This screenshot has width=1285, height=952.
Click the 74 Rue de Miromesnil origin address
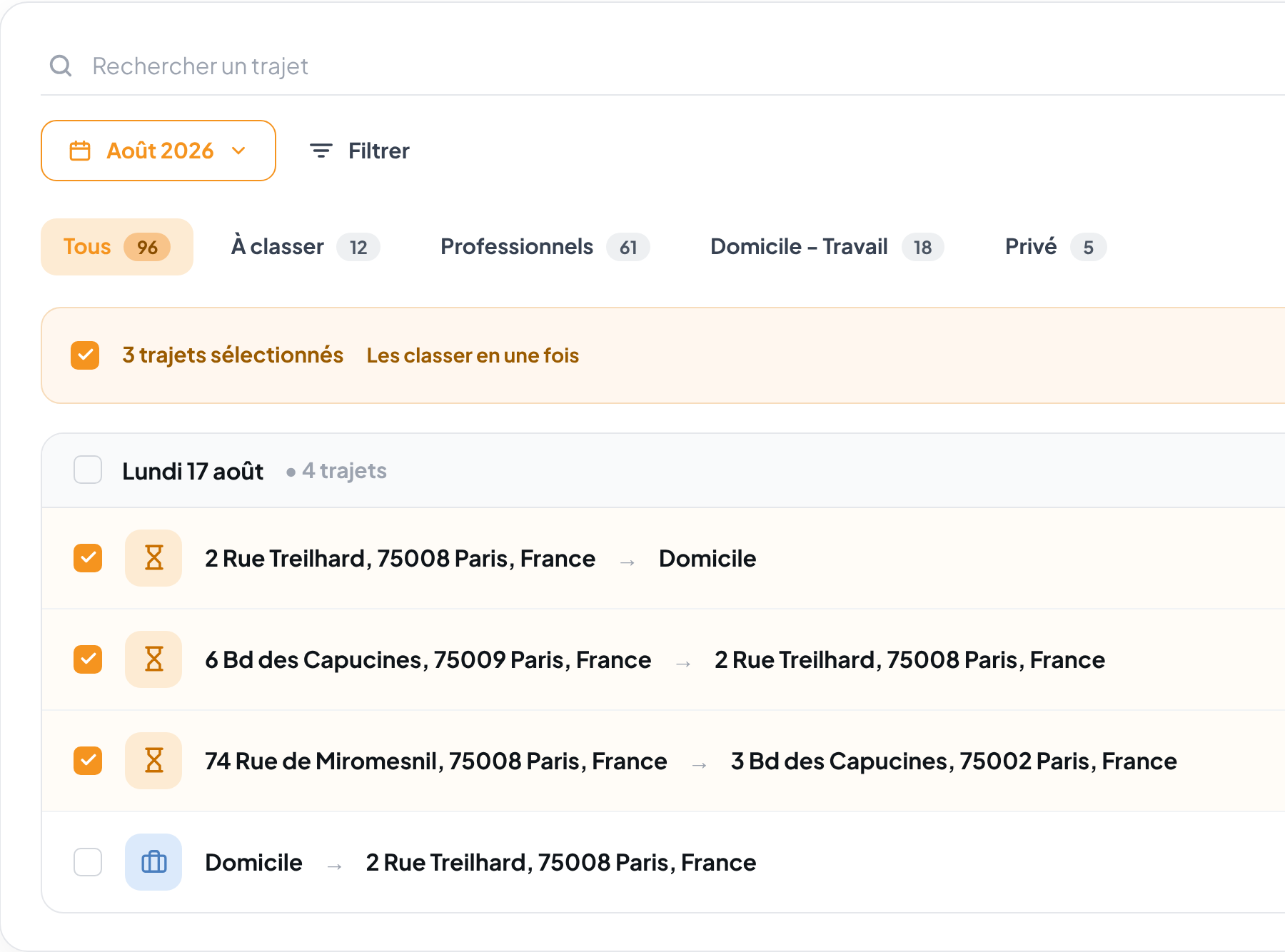coord(436,761)
